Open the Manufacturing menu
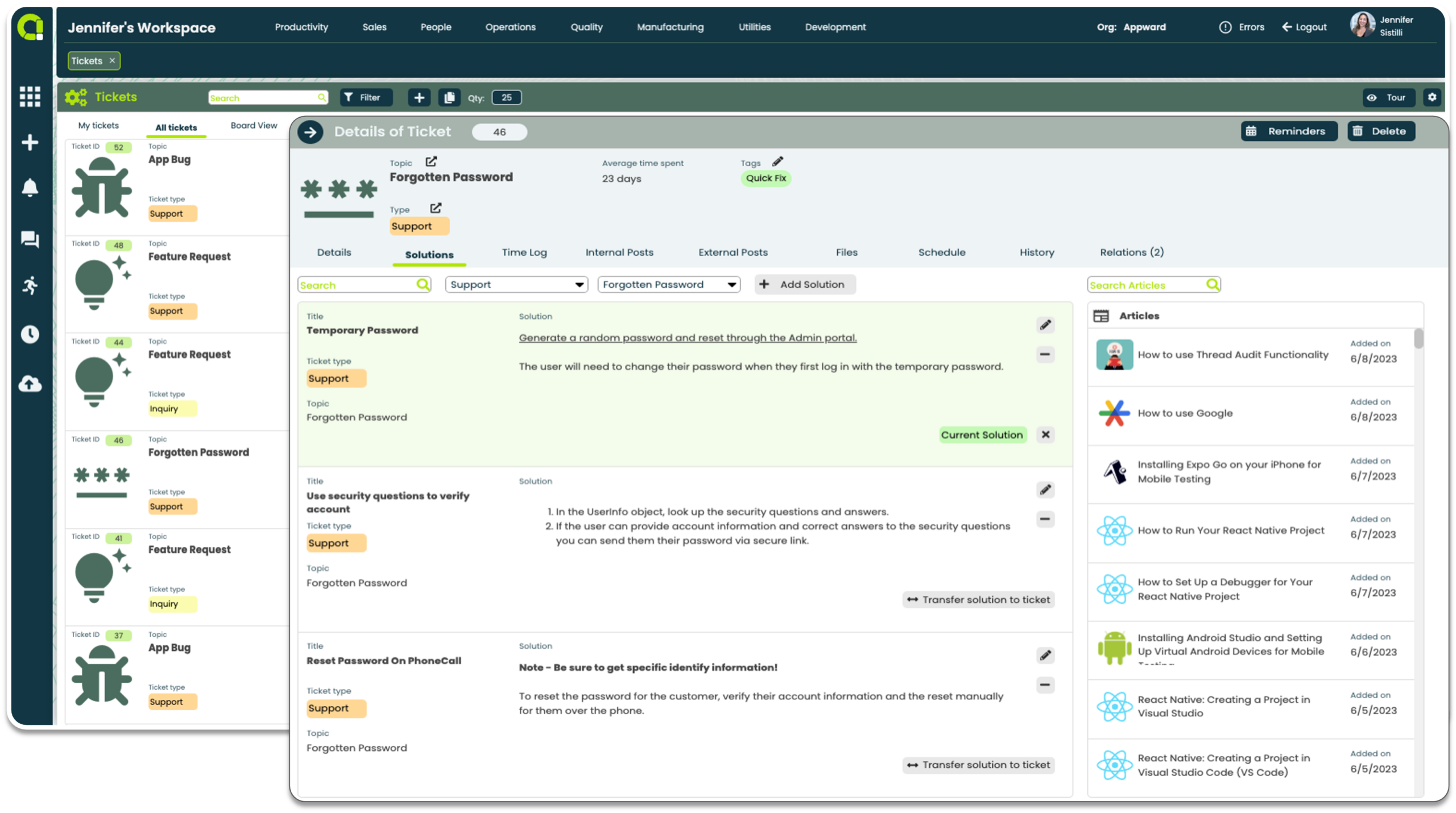Viewport: 1456px width, 813px height. (x=670, y=27)
